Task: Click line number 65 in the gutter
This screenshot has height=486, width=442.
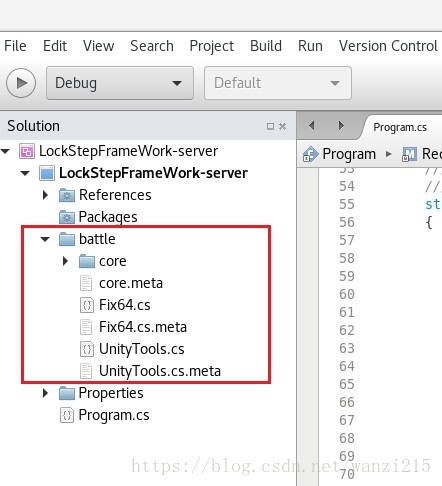Action: (347, 385)
